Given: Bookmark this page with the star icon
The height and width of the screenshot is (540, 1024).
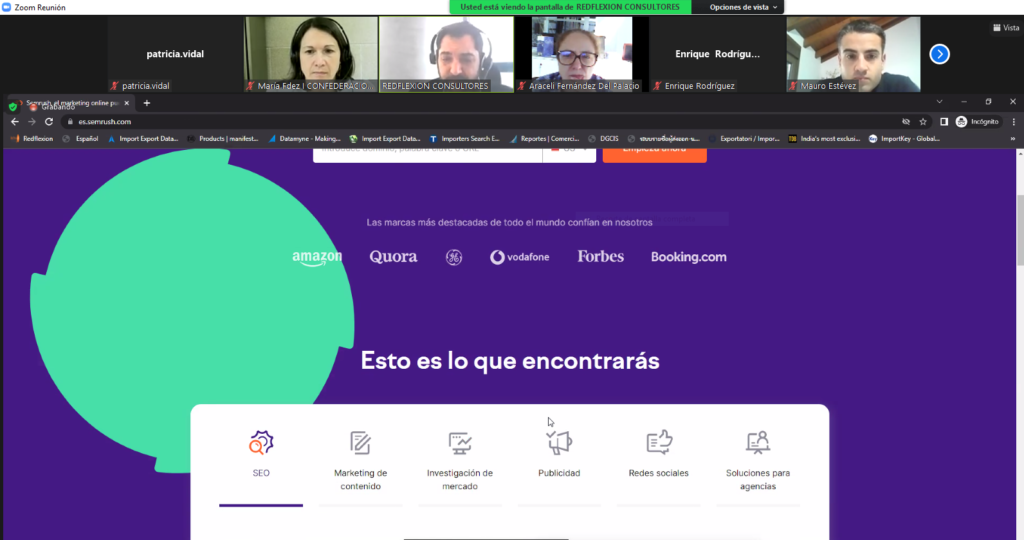Looking at the screenshot, I should click(x=923, y=121).
